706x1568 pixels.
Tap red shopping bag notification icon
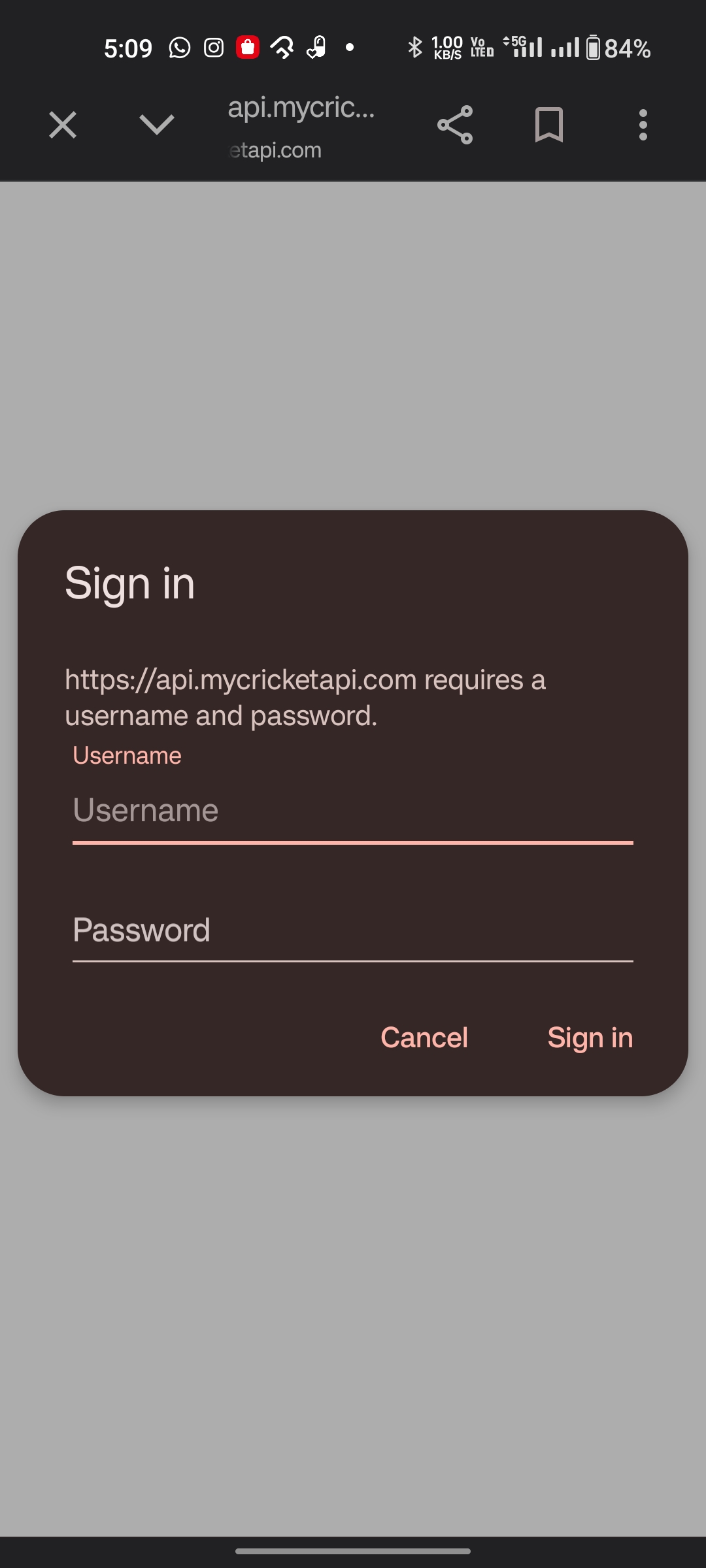(248, 48)
